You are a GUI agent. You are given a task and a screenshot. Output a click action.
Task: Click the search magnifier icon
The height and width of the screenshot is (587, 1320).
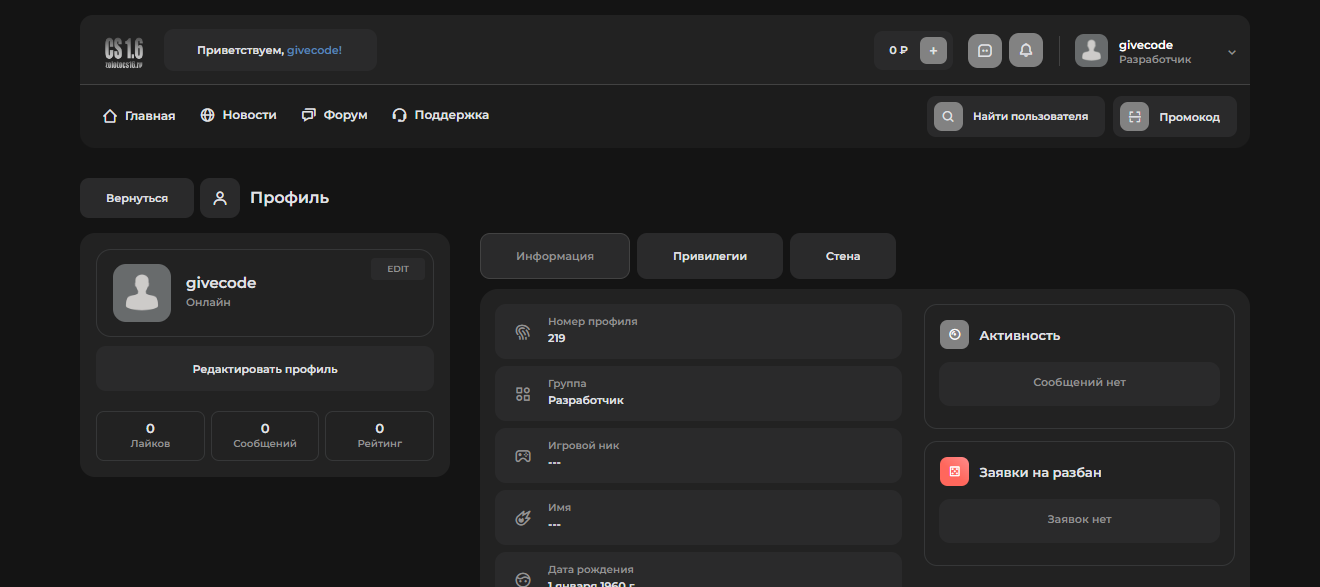[948, 117]
